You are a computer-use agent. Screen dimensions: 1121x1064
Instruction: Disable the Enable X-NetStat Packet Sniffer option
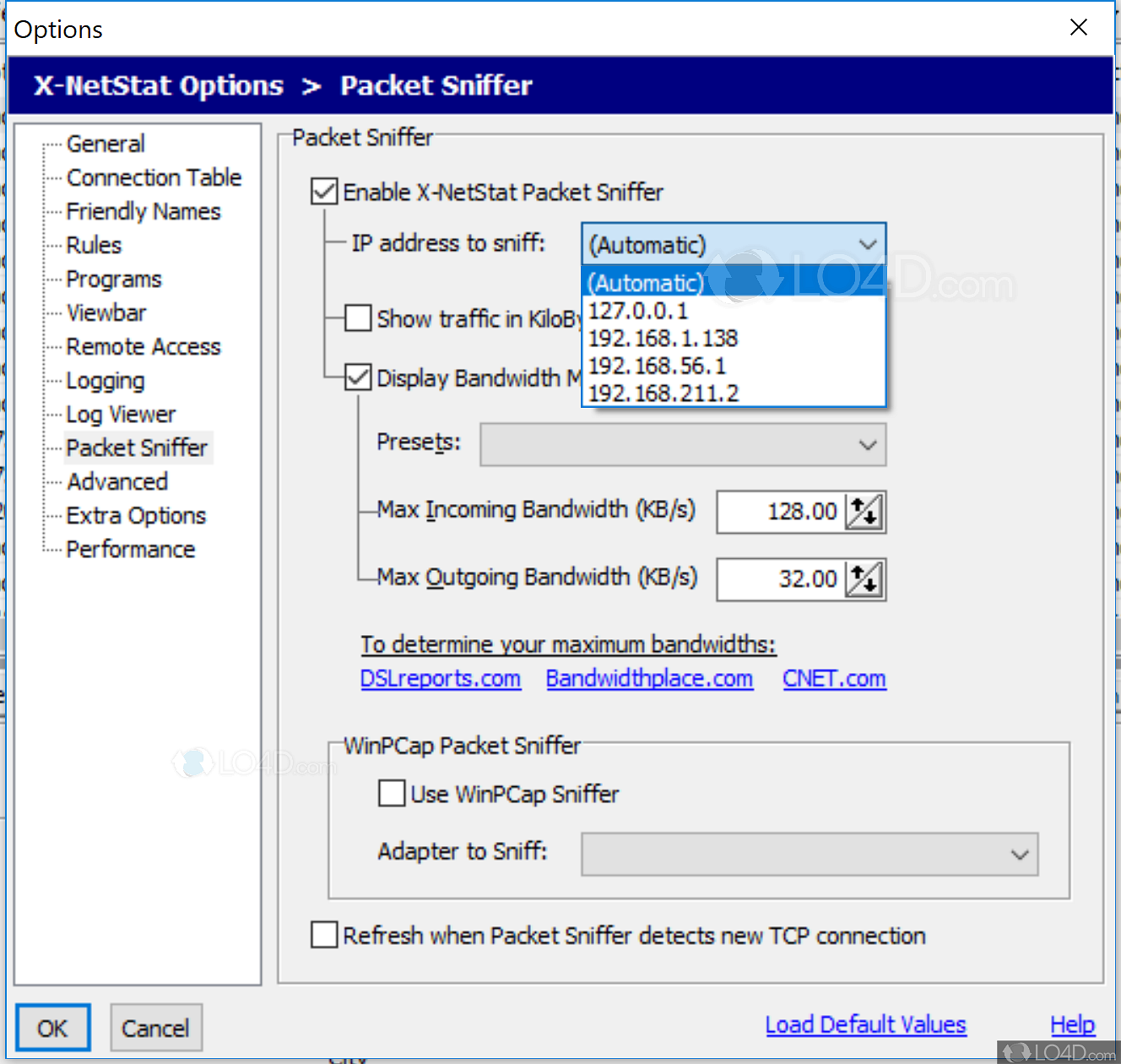point(323,191)
